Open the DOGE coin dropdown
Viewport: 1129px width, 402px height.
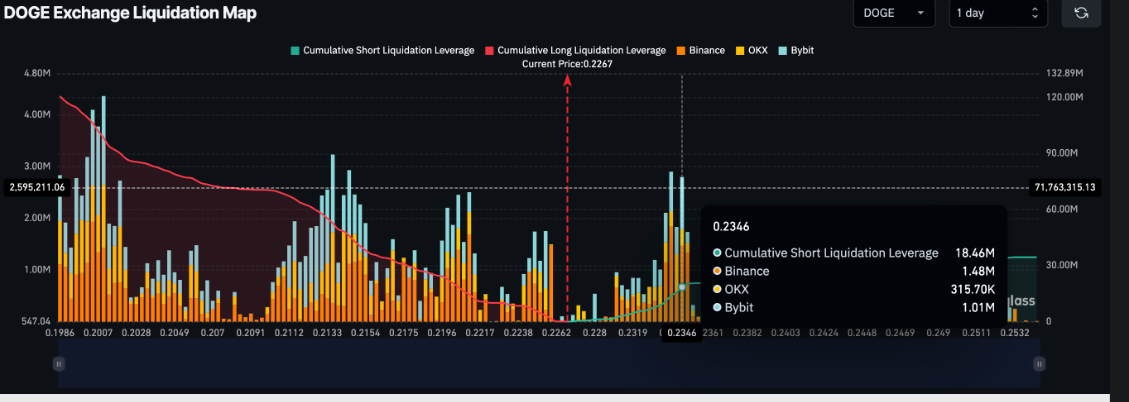[x=894, y=13]
